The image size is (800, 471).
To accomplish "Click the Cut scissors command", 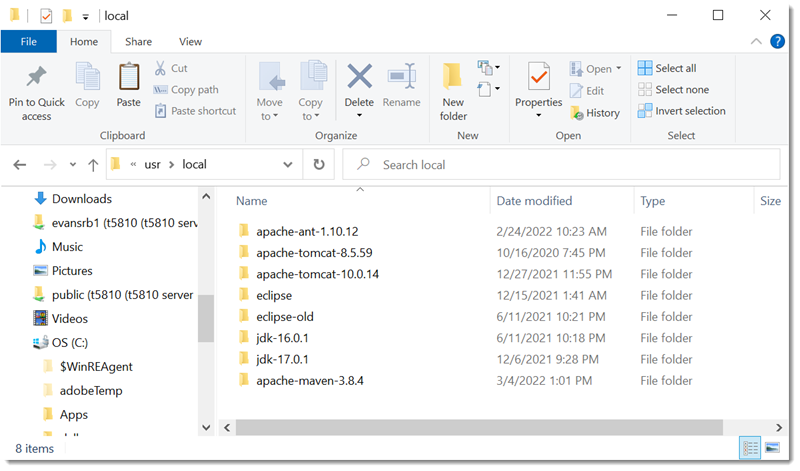I will (171, 68).
